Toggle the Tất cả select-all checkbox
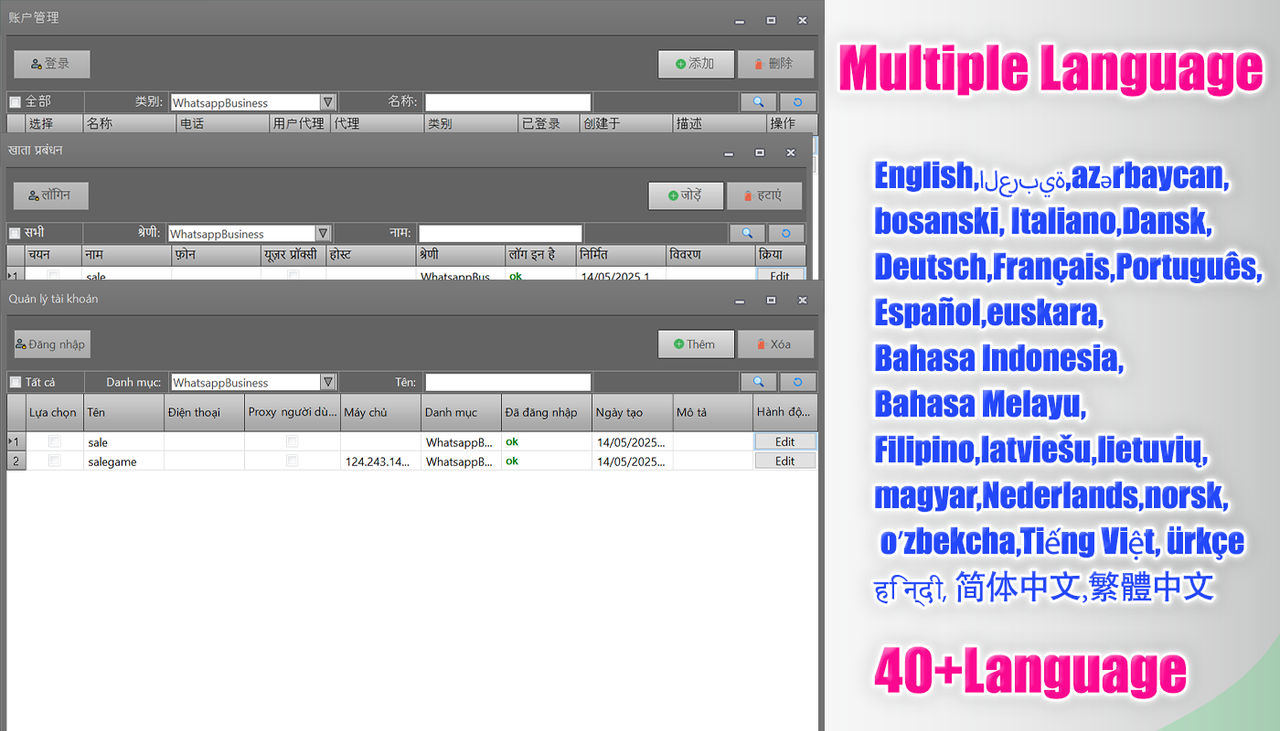The width and height of the screenshot is (1280, 731). pos(15,382)
